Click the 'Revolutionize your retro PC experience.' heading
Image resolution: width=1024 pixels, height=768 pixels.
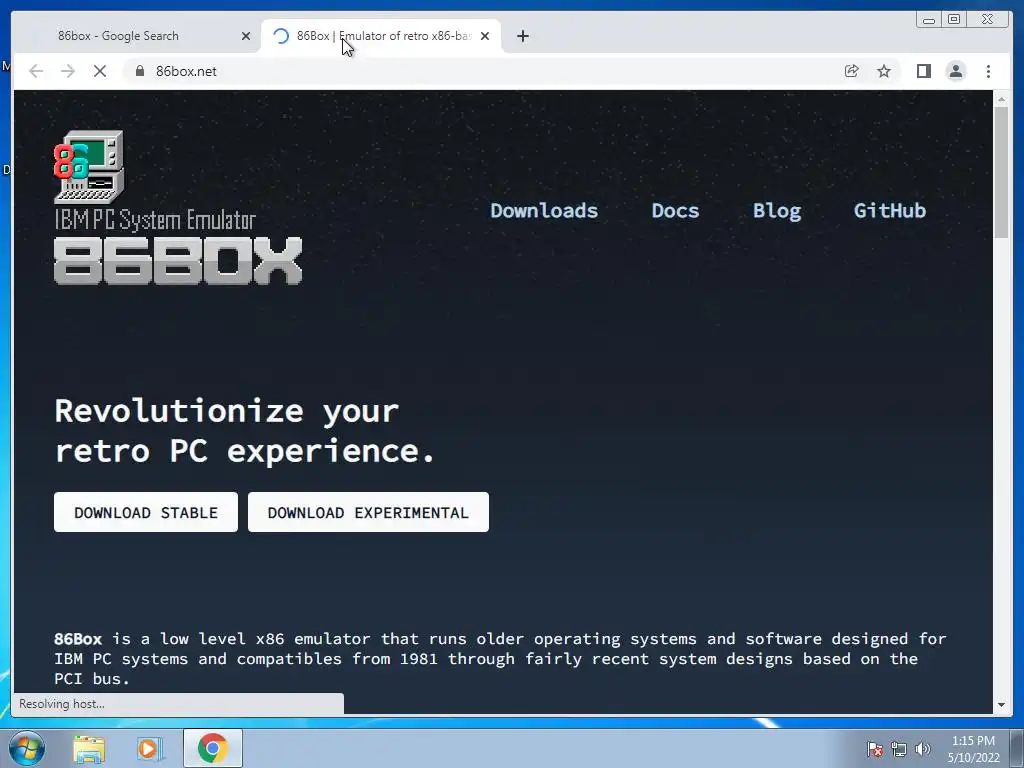(245, 431)
